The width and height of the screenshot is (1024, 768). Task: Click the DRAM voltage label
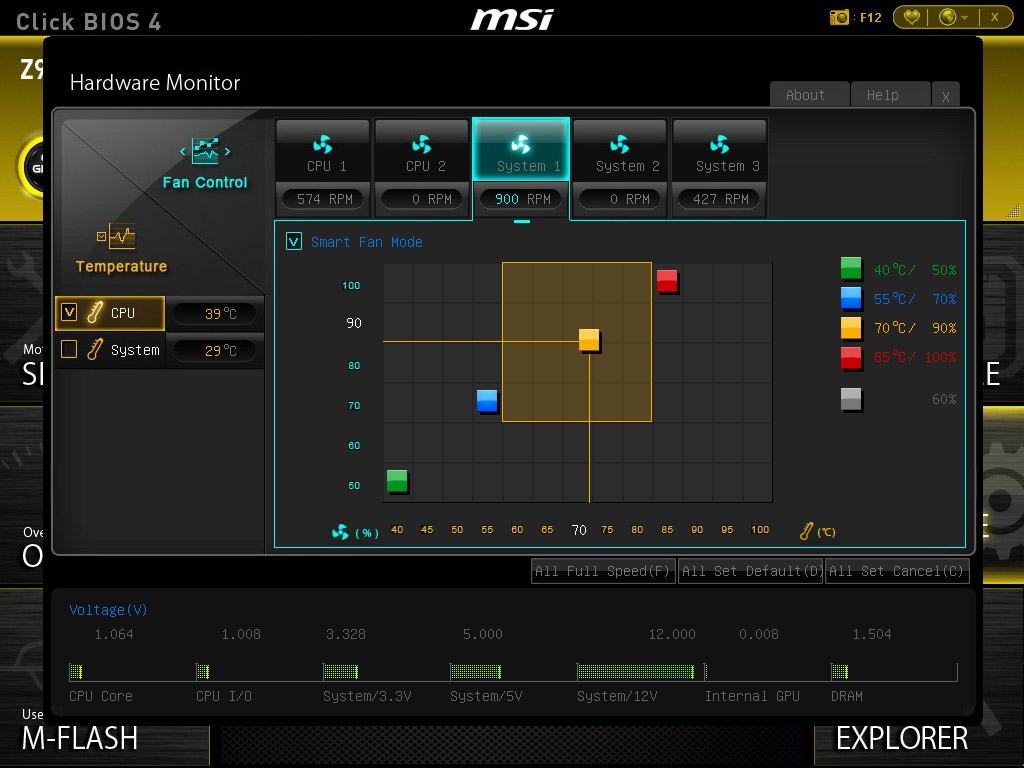(847, 696)
